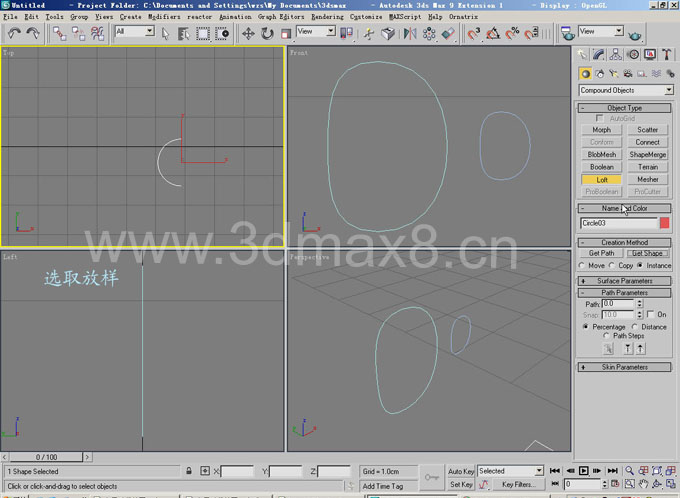Toggle the 3D Snaps magnet icon
Image resolution: width=680 pixels, height=498 pixels.
click(x=474, y=33)
